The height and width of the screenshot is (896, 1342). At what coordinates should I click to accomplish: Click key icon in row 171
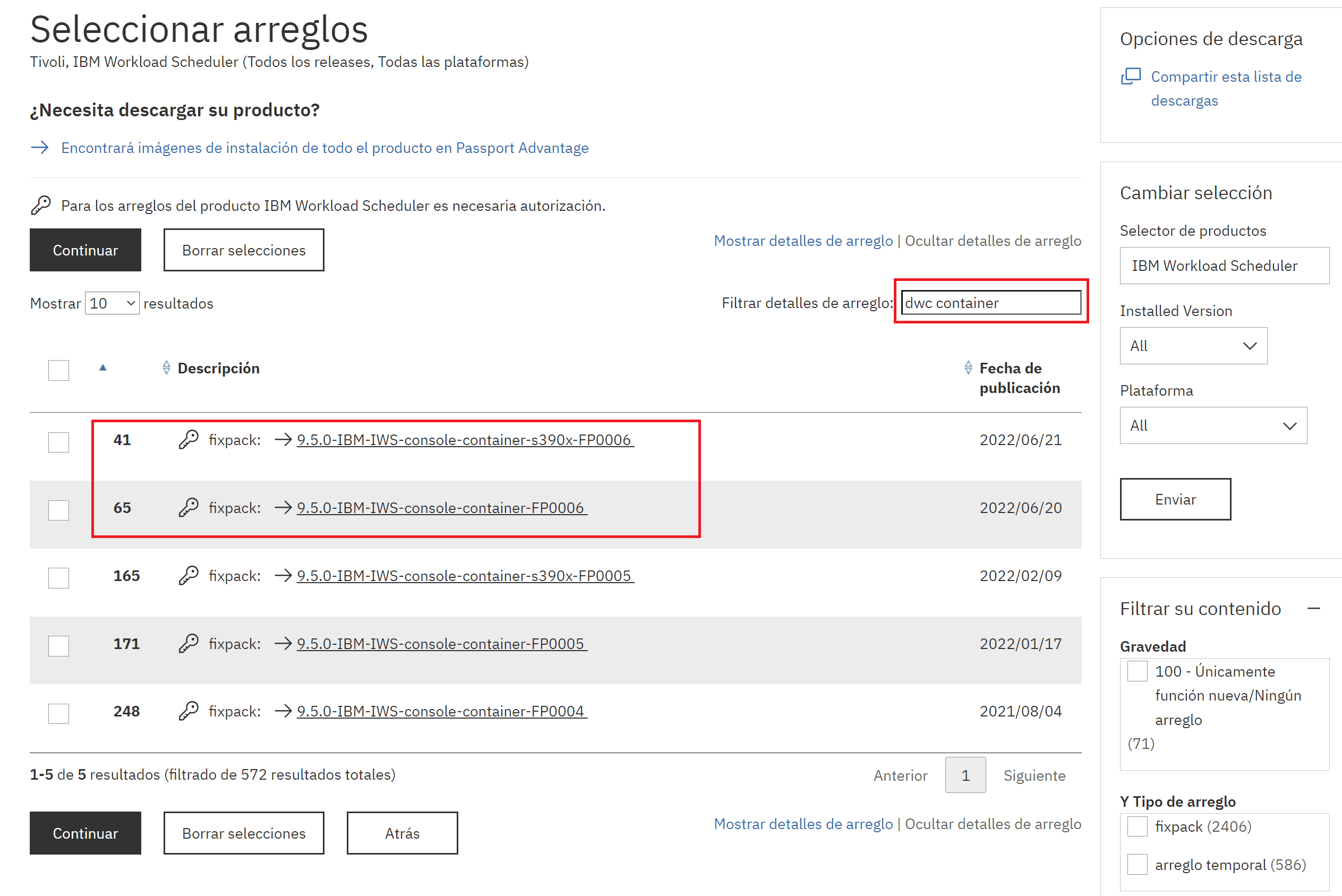[x=189, y=643]
